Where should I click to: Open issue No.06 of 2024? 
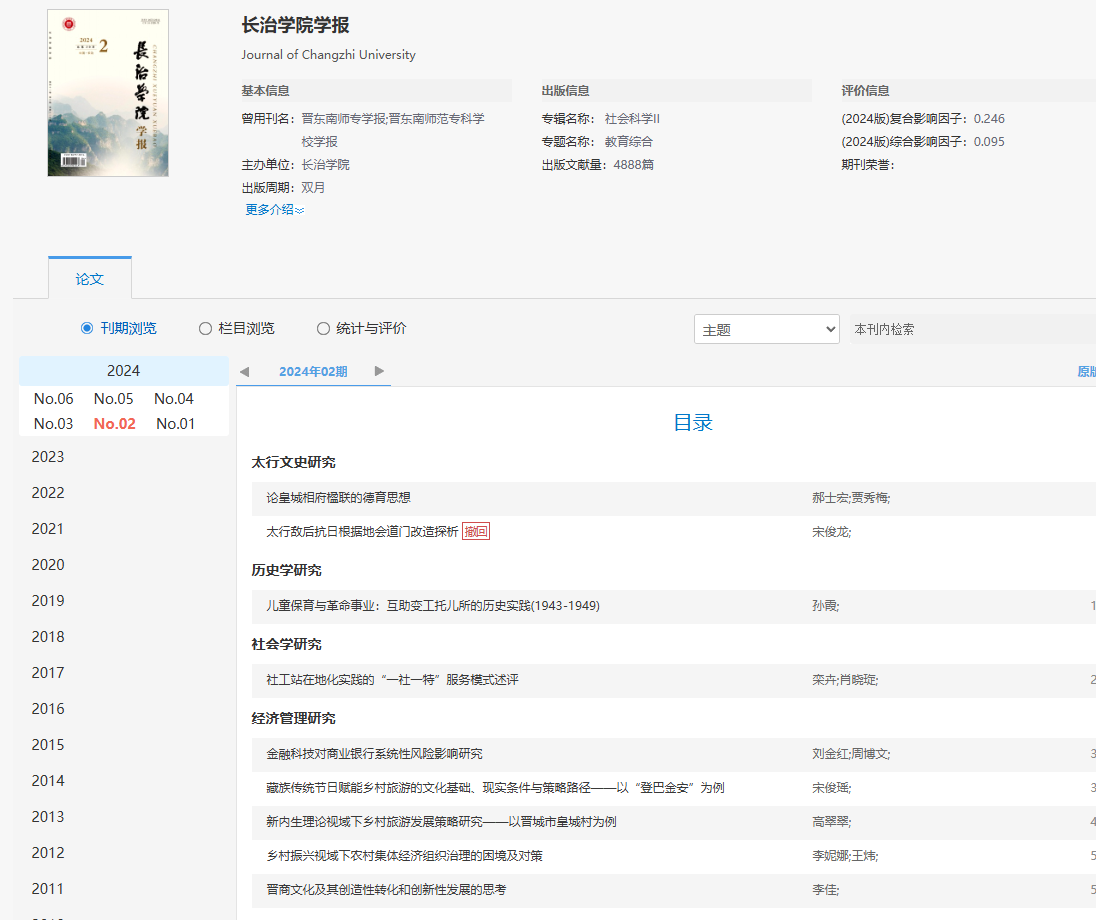[54, 399]
